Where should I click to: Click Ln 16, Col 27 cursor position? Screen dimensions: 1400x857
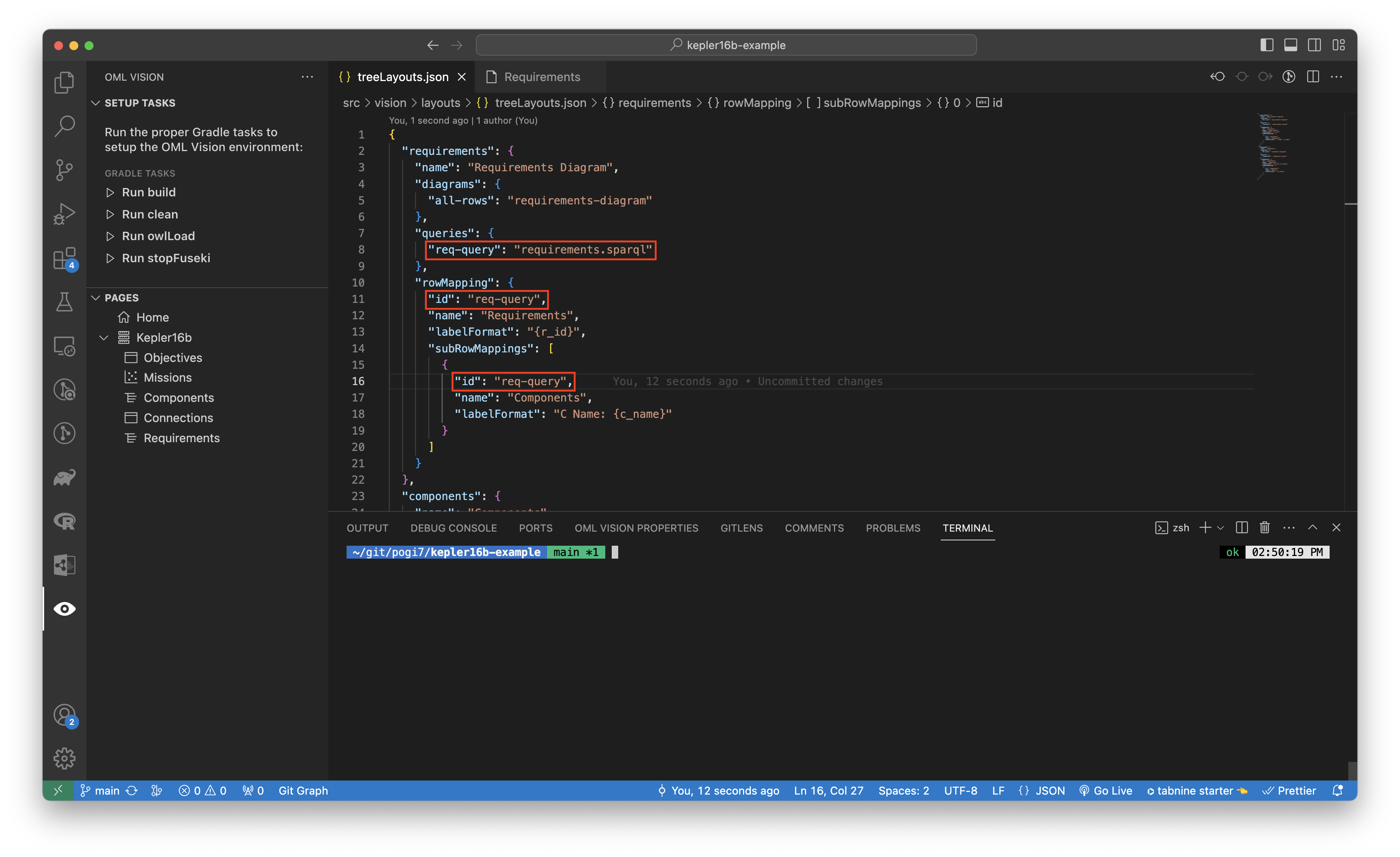coord(828,790)
